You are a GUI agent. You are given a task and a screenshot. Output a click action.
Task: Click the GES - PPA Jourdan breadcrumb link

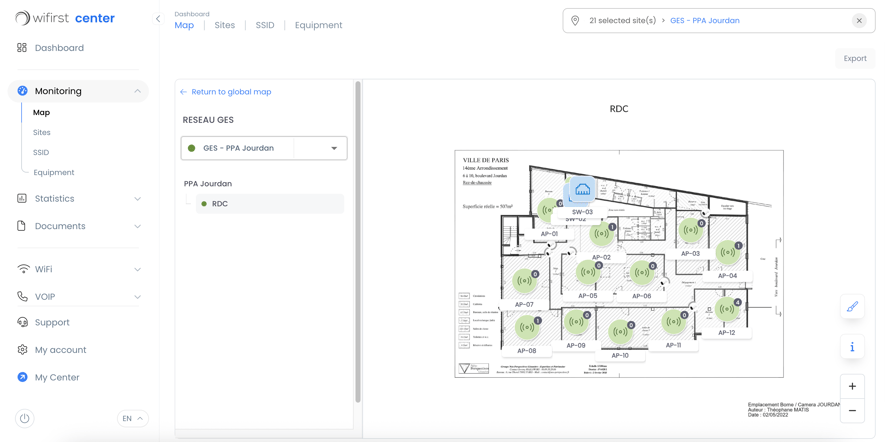[705, 20]
